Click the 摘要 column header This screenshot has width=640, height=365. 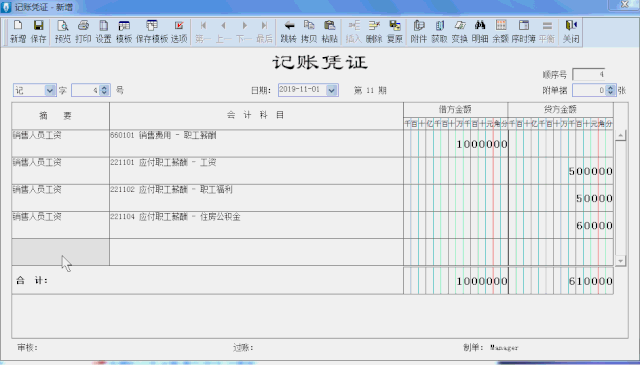[60, 116]
